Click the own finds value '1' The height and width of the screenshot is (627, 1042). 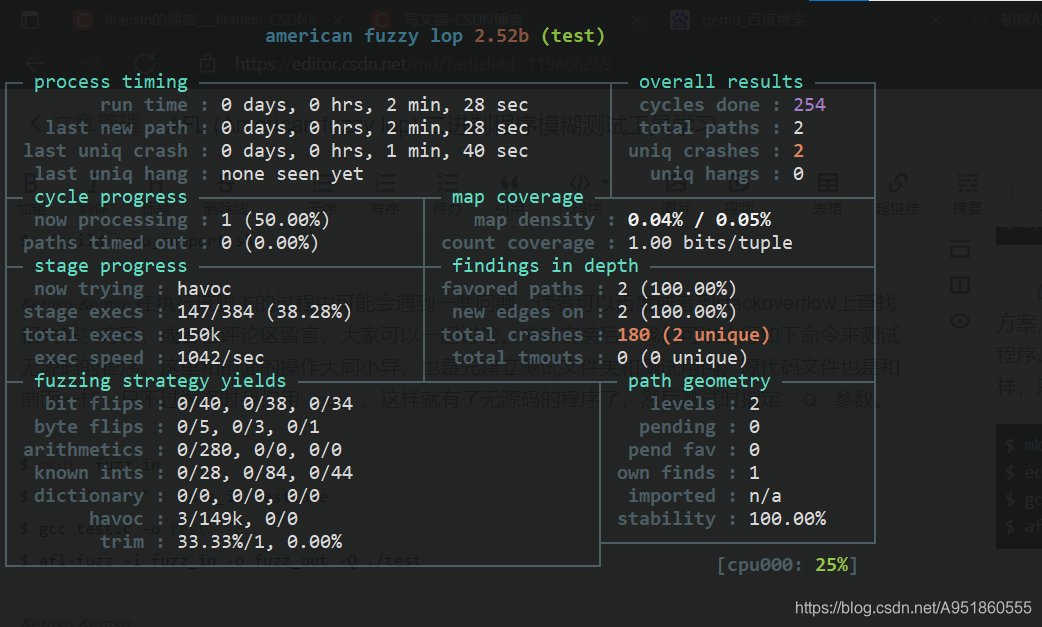point(754,473)
